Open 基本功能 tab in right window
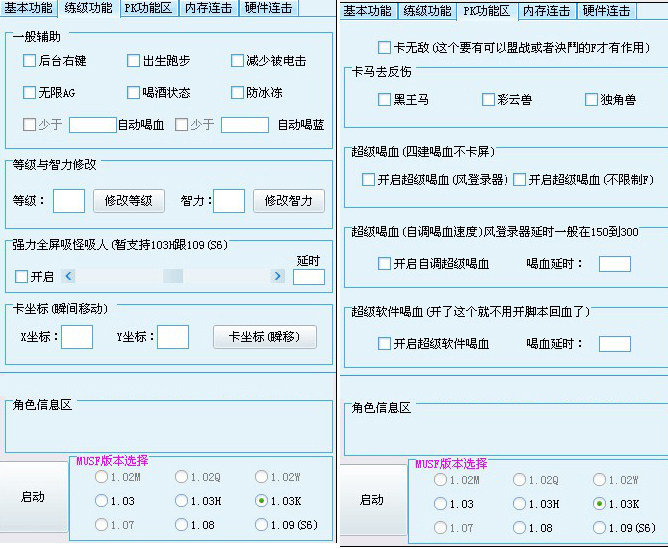 click(367, 11)
